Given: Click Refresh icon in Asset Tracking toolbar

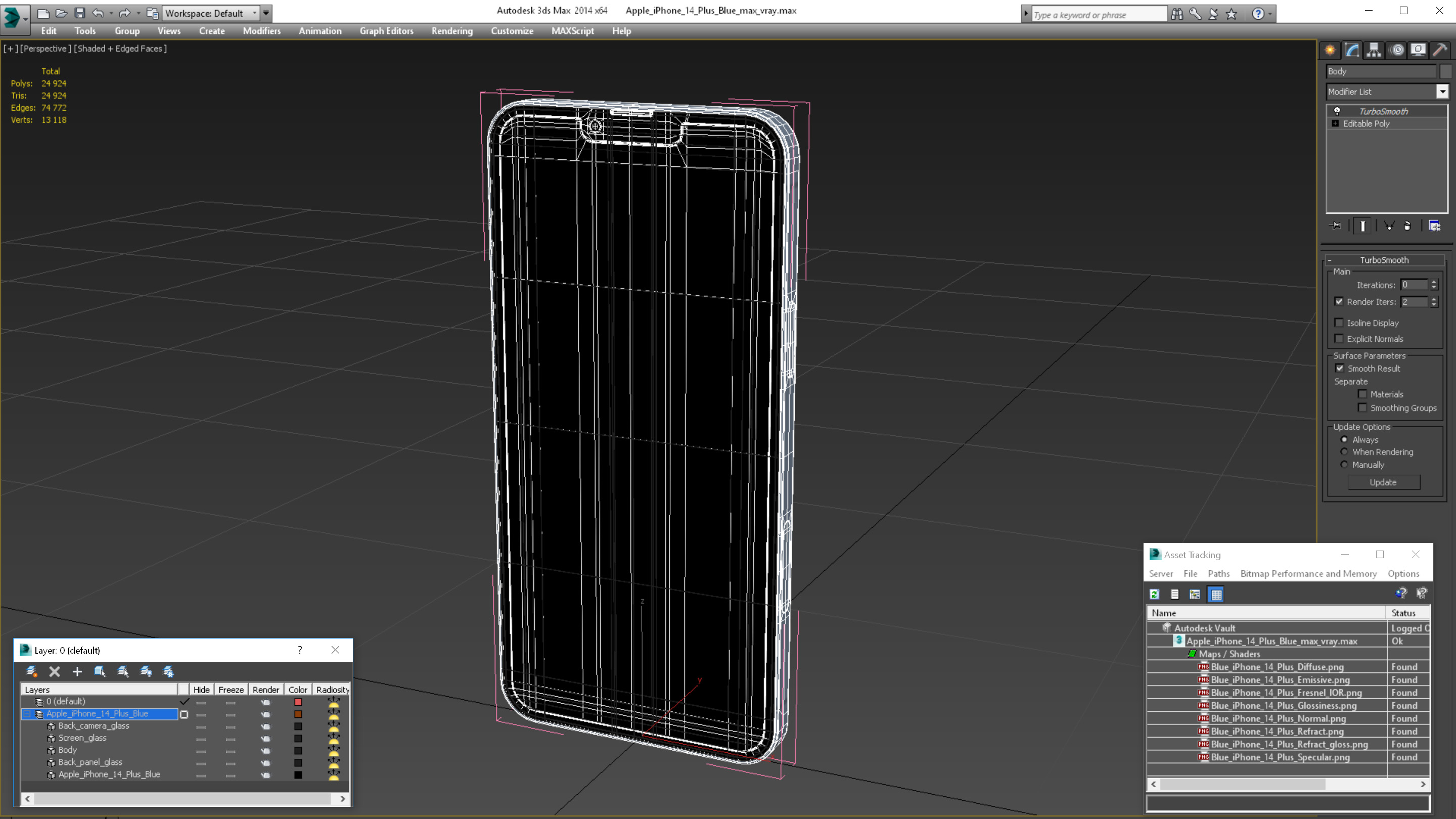Looking at the screenshot, I should tap(1155, 594).
